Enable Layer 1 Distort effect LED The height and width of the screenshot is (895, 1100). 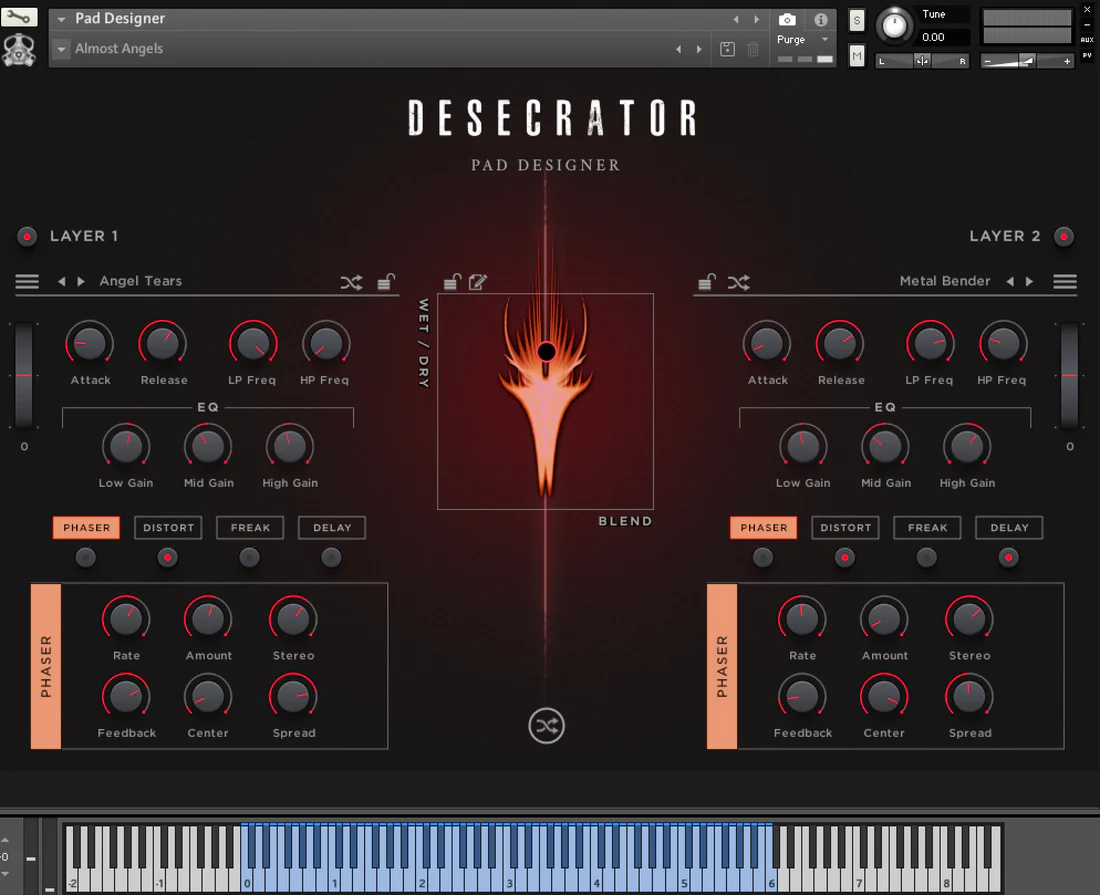pyautogui.click(x=168, y=557)
